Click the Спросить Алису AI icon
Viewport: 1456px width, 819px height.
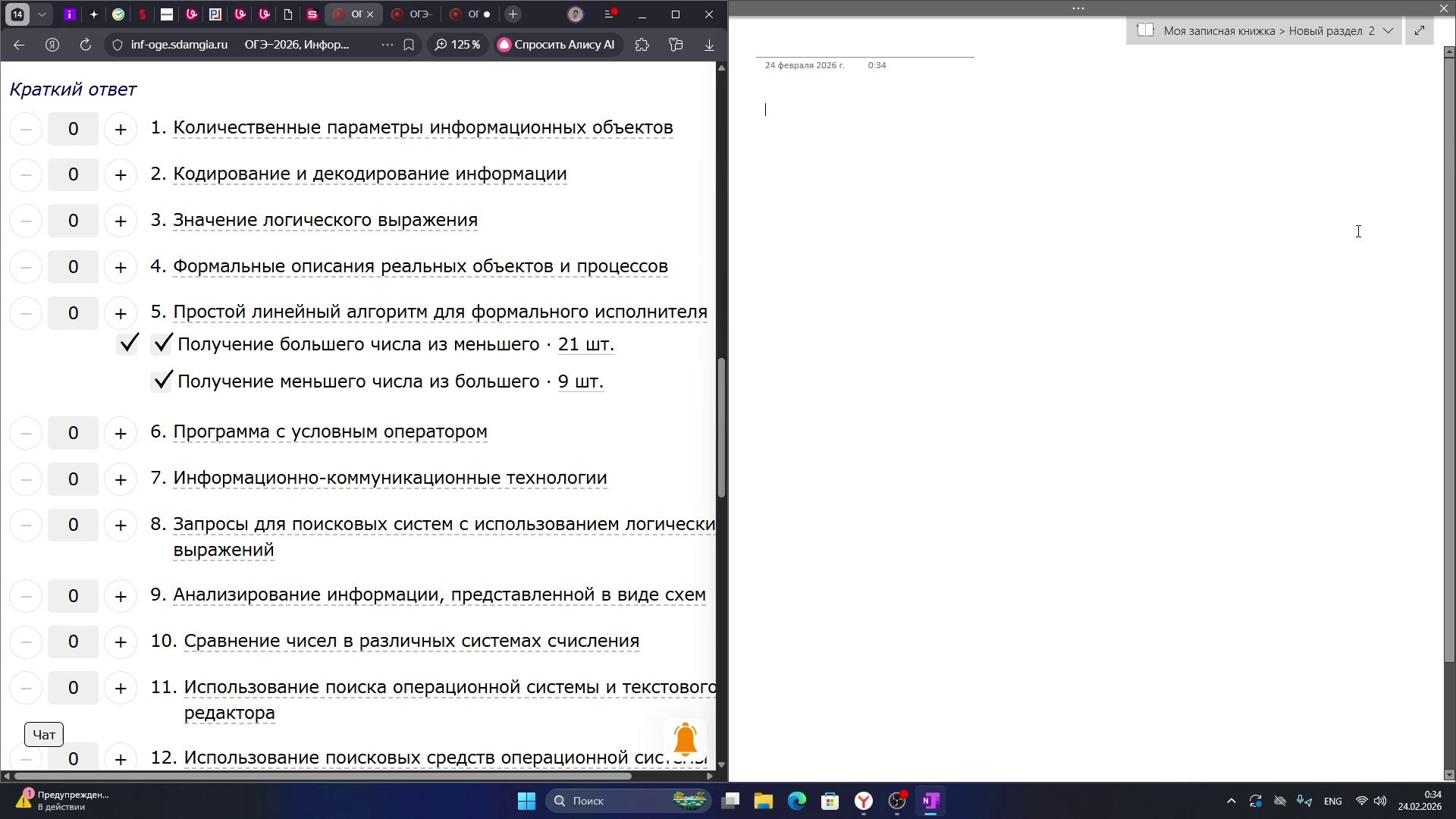(504, 45)
